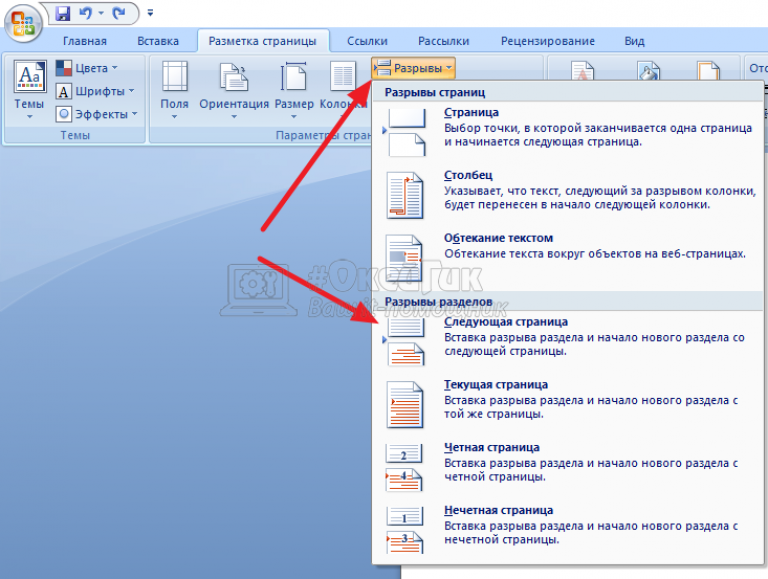The height and width of the screenshot is (579, 768).
Task: Select the Обтекание текстом menu entry
Action: pyautogui.click(x=498, y=238)
